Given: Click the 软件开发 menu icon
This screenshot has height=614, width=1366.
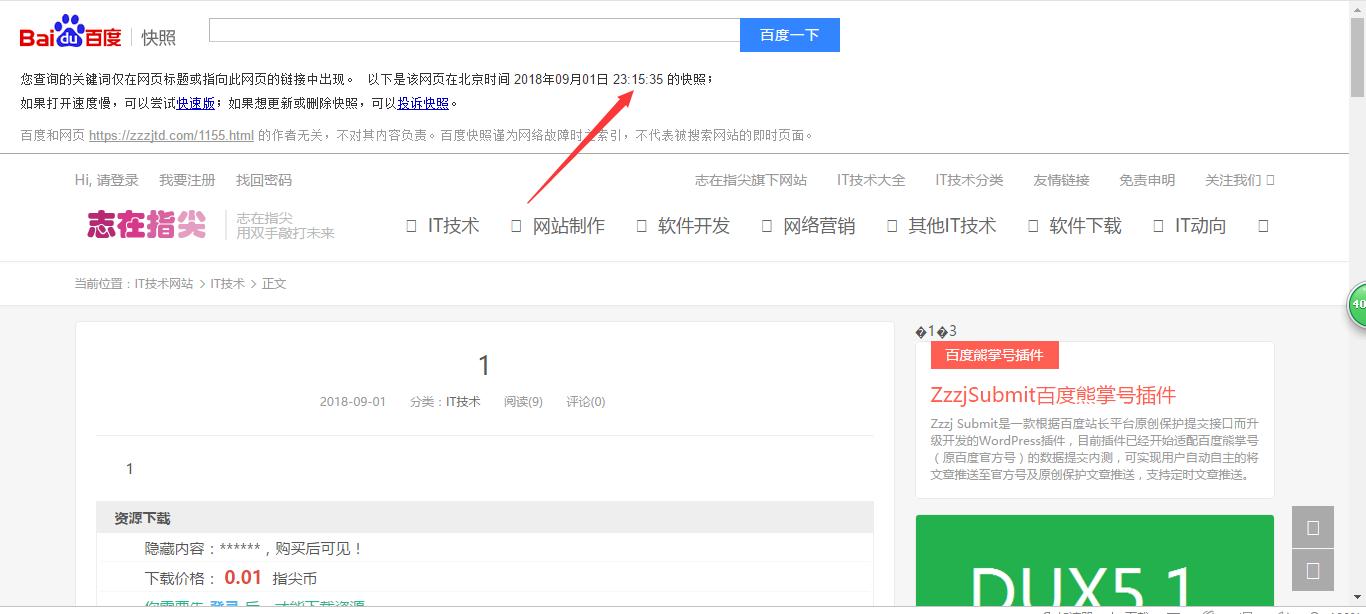Looking at the screenshot, I should [x=641, y=226].
